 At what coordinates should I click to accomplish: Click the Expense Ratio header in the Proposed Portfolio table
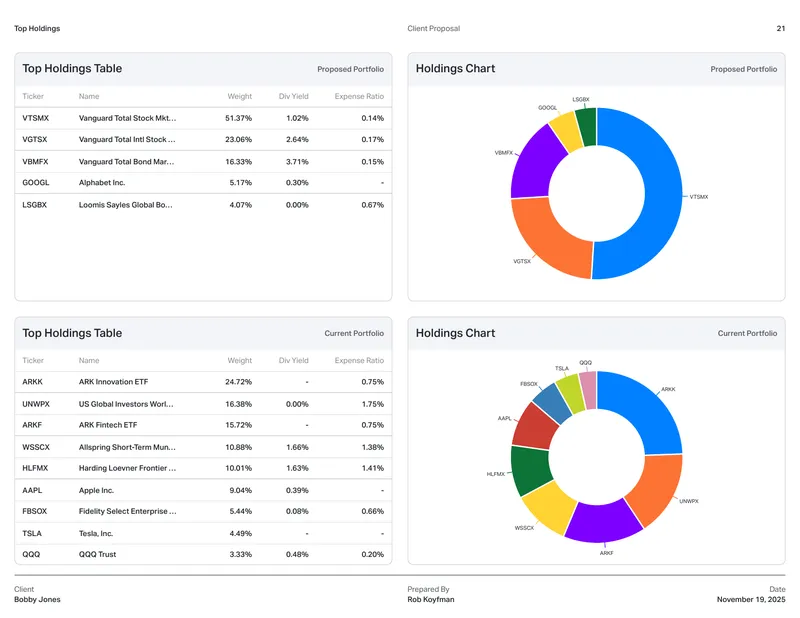point(359,96)
